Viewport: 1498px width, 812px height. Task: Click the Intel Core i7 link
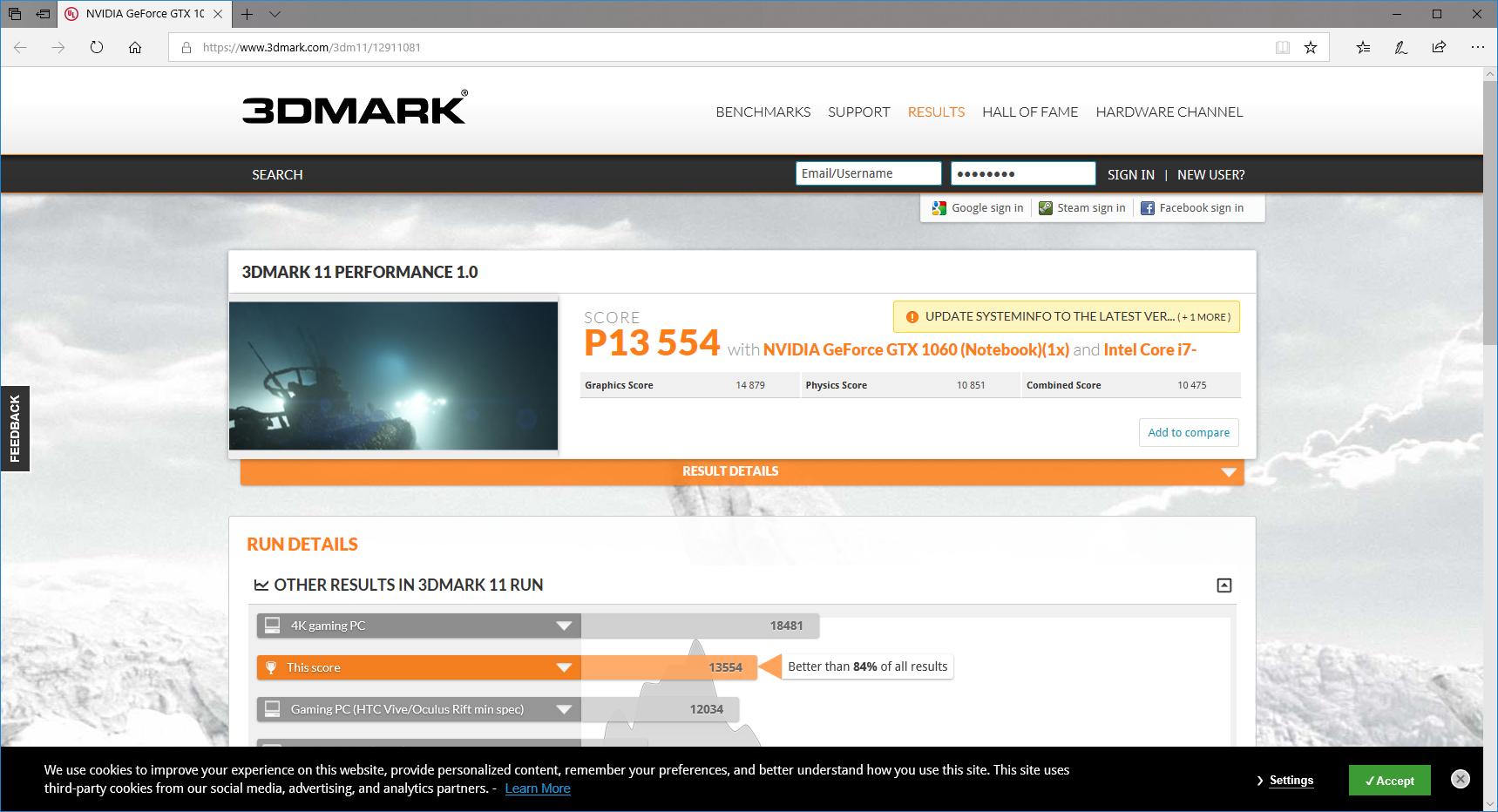click(1150, 350)
